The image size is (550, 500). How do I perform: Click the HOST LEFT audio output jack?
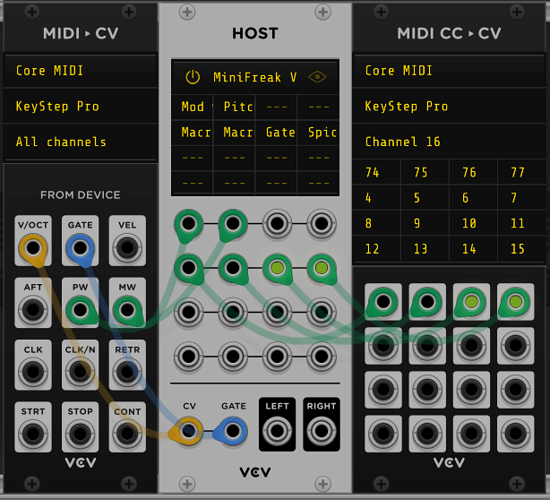(x=277, y=431)
